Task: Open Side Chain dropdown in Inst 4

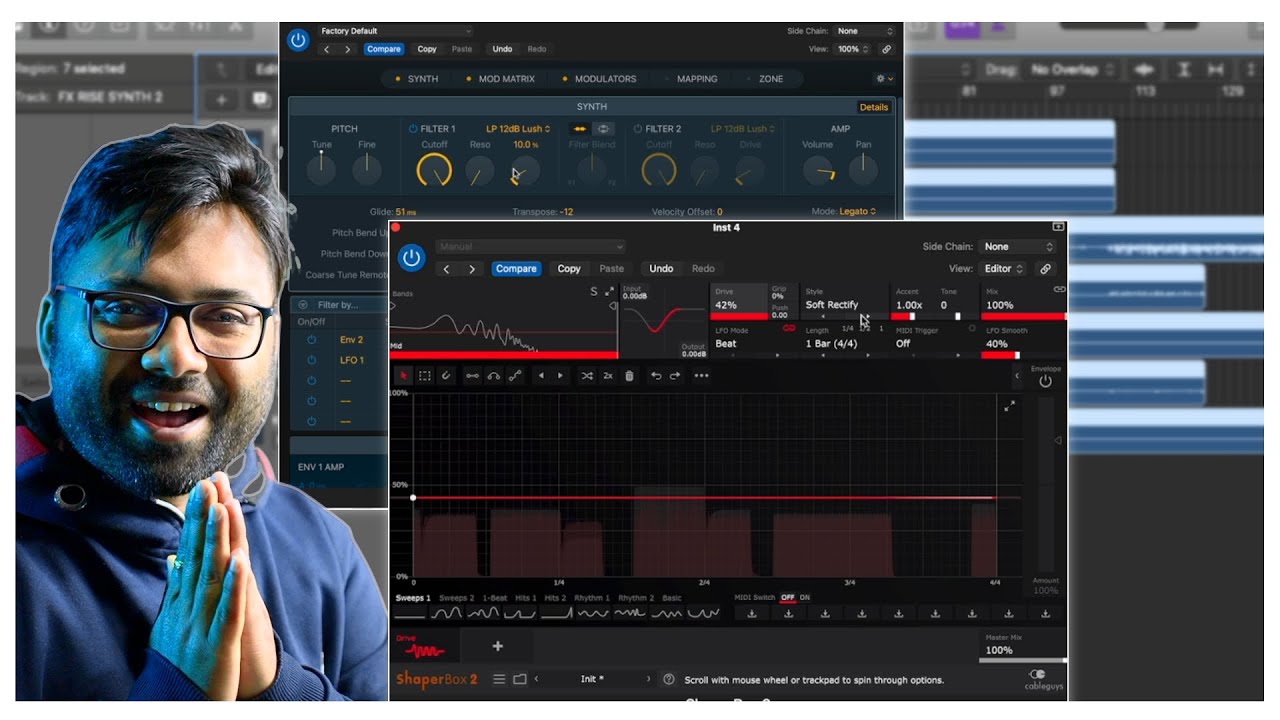Action: pos(1018,246)
